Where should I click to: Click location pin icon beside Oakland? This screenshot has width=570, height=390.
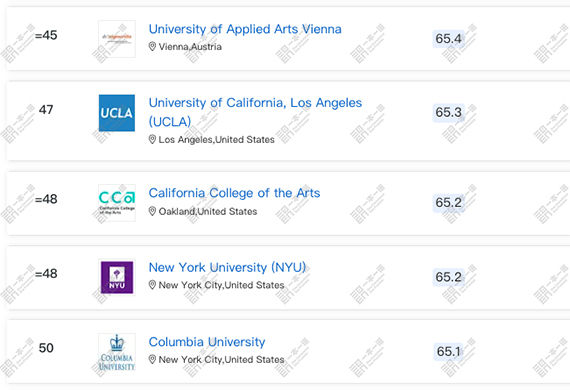pos(152,211)
